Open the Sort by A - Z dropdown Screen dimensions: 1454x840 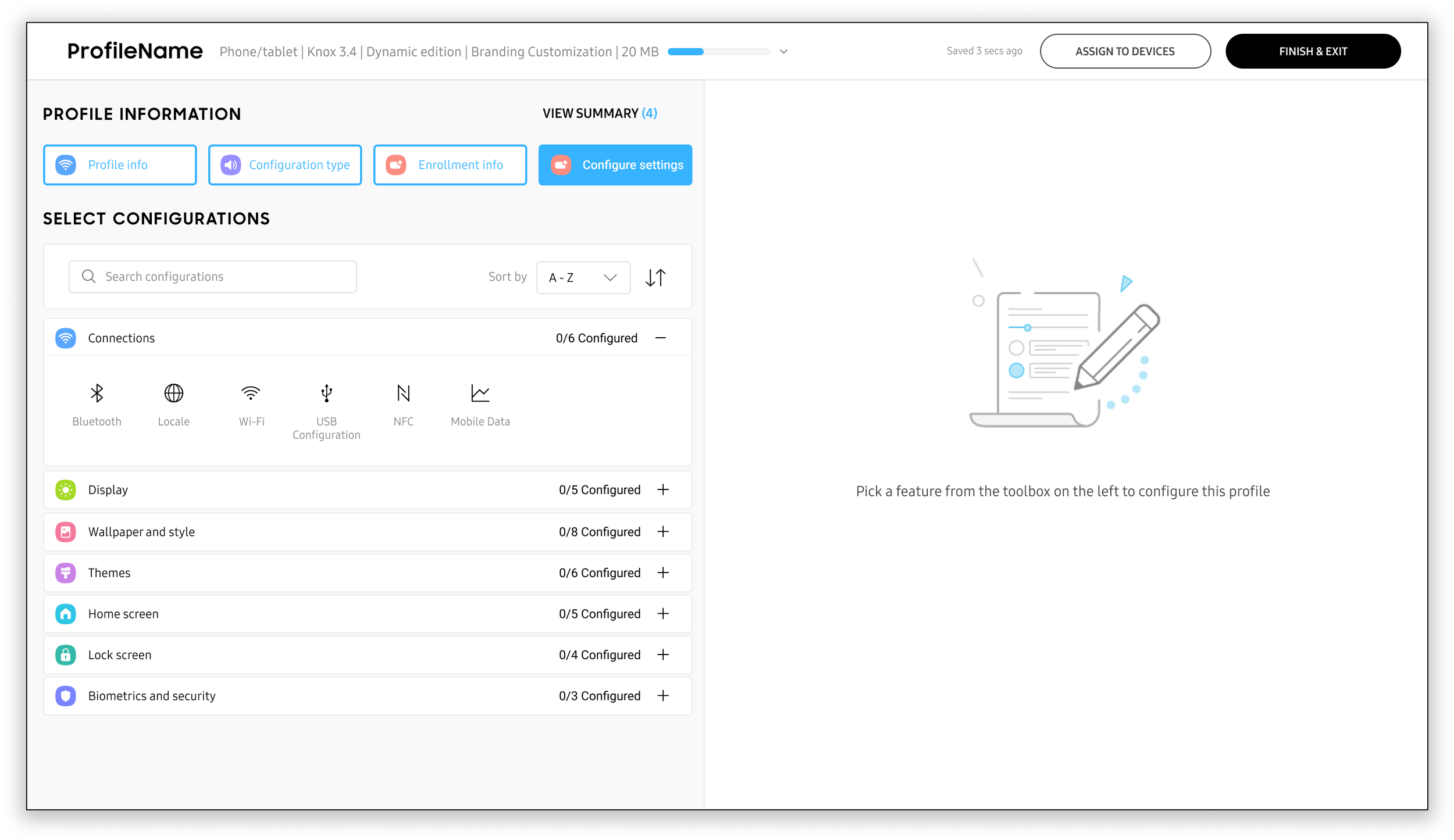[583, 278]
